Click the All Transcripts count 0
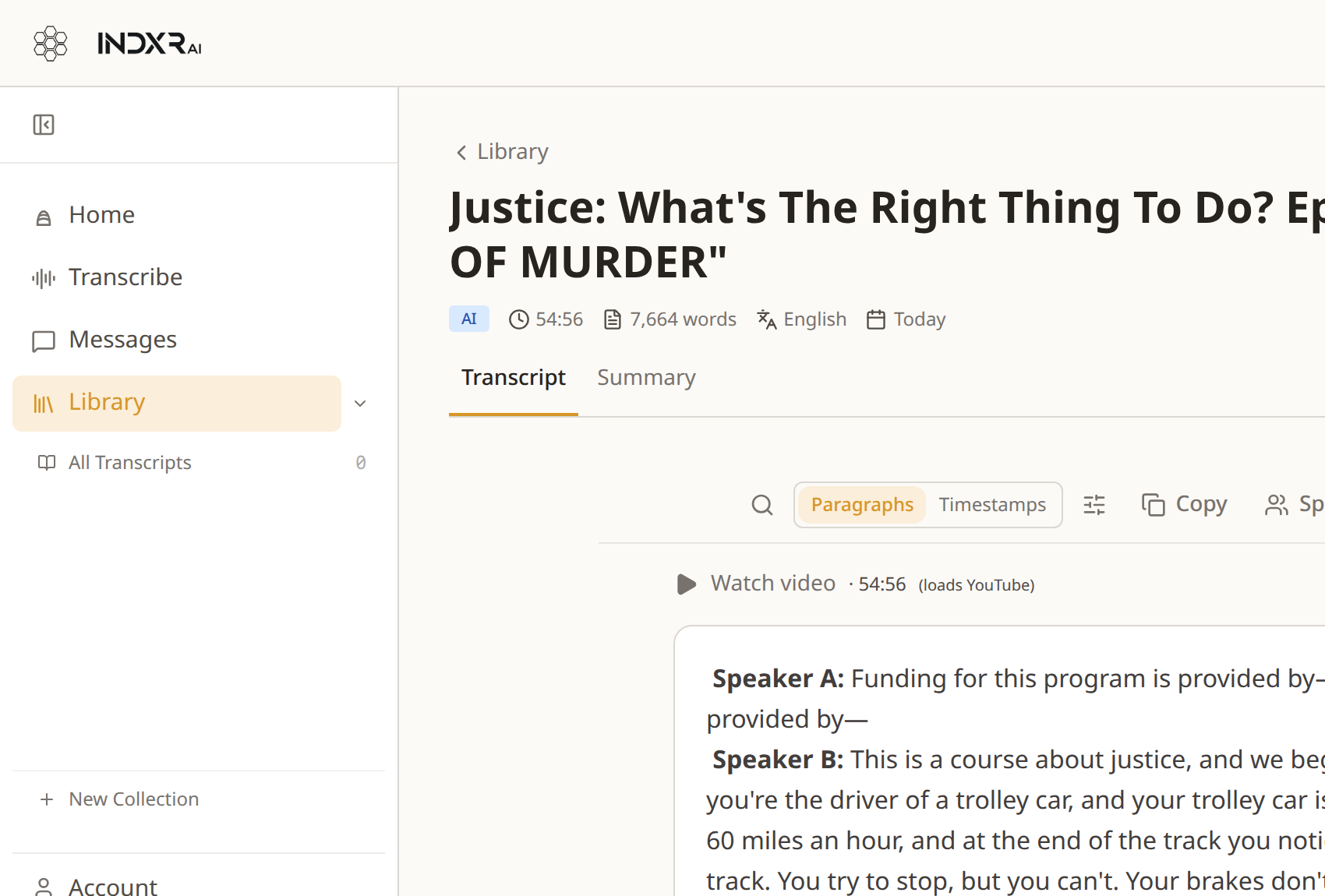This screenshot has width=1325, height=896. click(361, 463)
